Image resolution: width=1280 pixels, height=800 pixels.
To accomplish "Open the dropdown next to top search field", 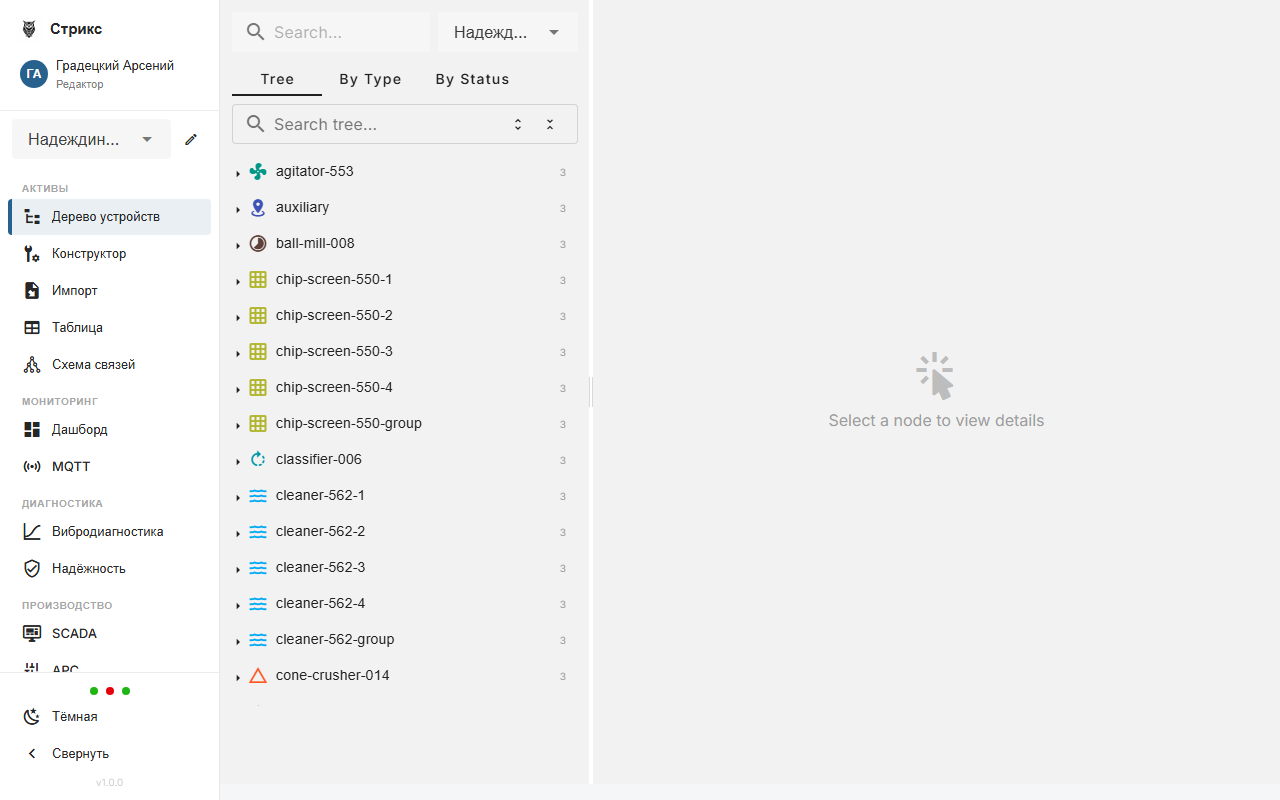I will tap(507, 32).
